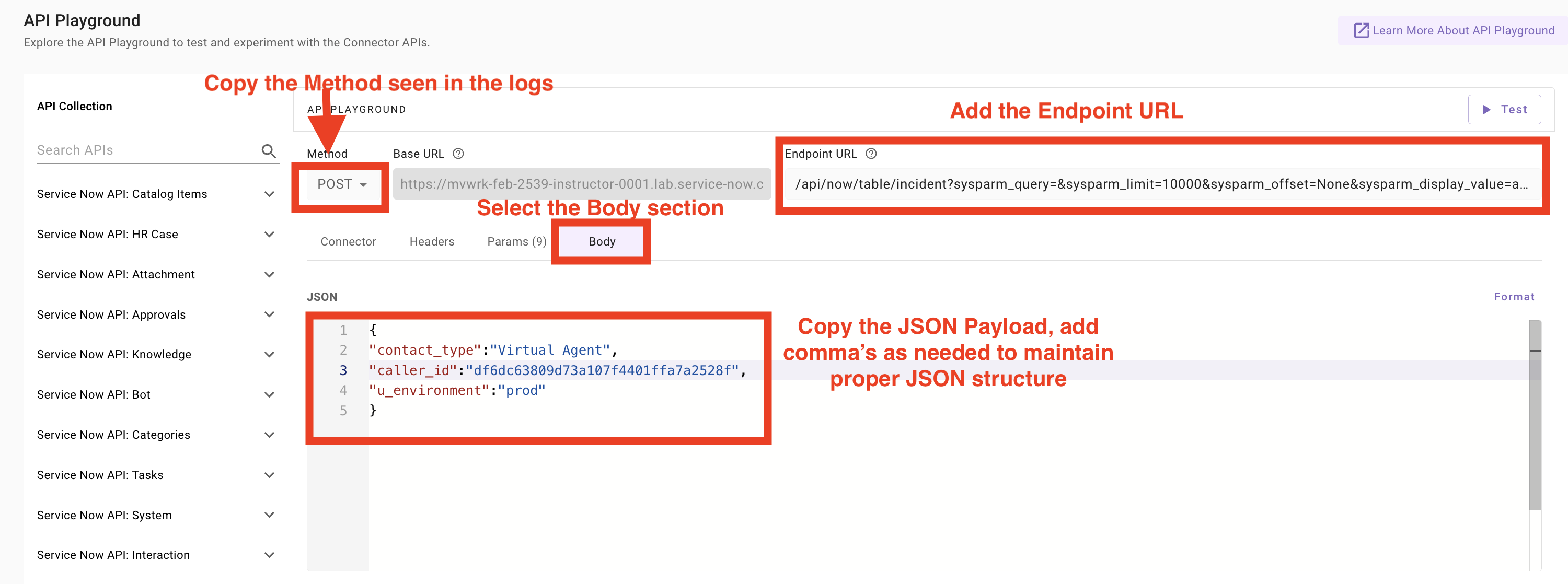Select the Body tab
The height and width of the screenshot is (584, 1568).
pyautogui.click(x=602, y=241)
